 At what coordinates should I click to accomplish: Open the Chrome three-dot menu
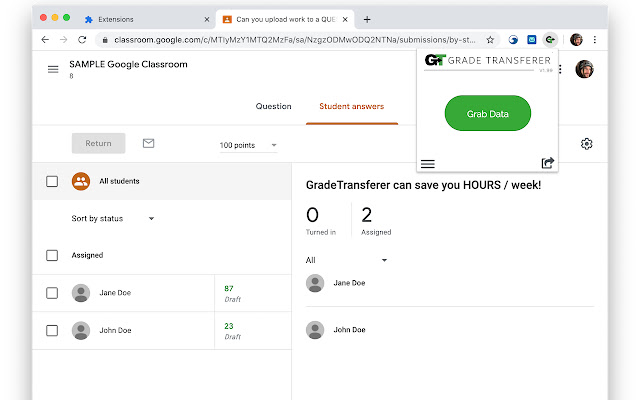point(595,40)
